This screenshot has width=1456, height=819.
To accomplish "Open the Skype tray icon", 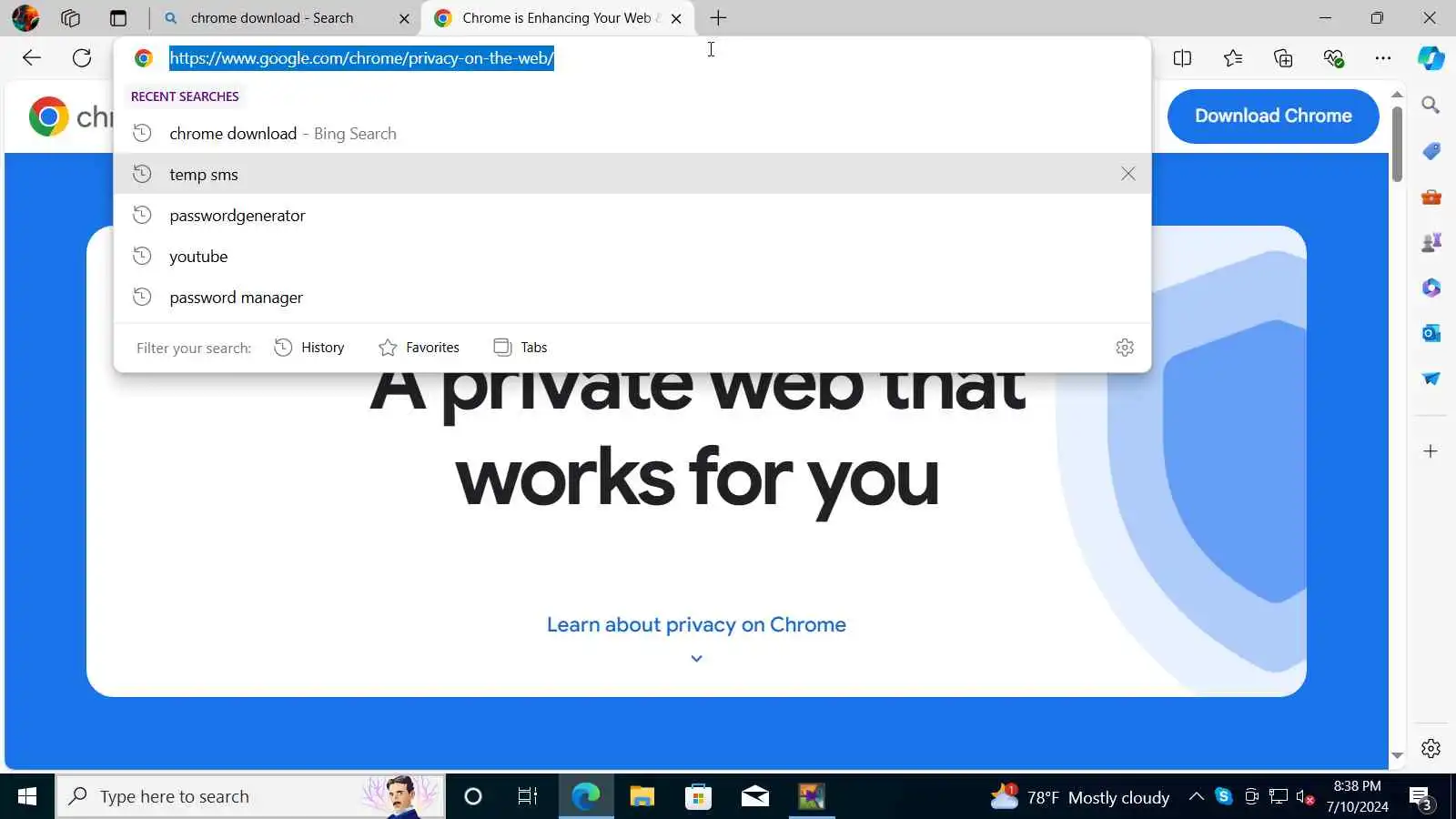I will (x=1224, y=797).
